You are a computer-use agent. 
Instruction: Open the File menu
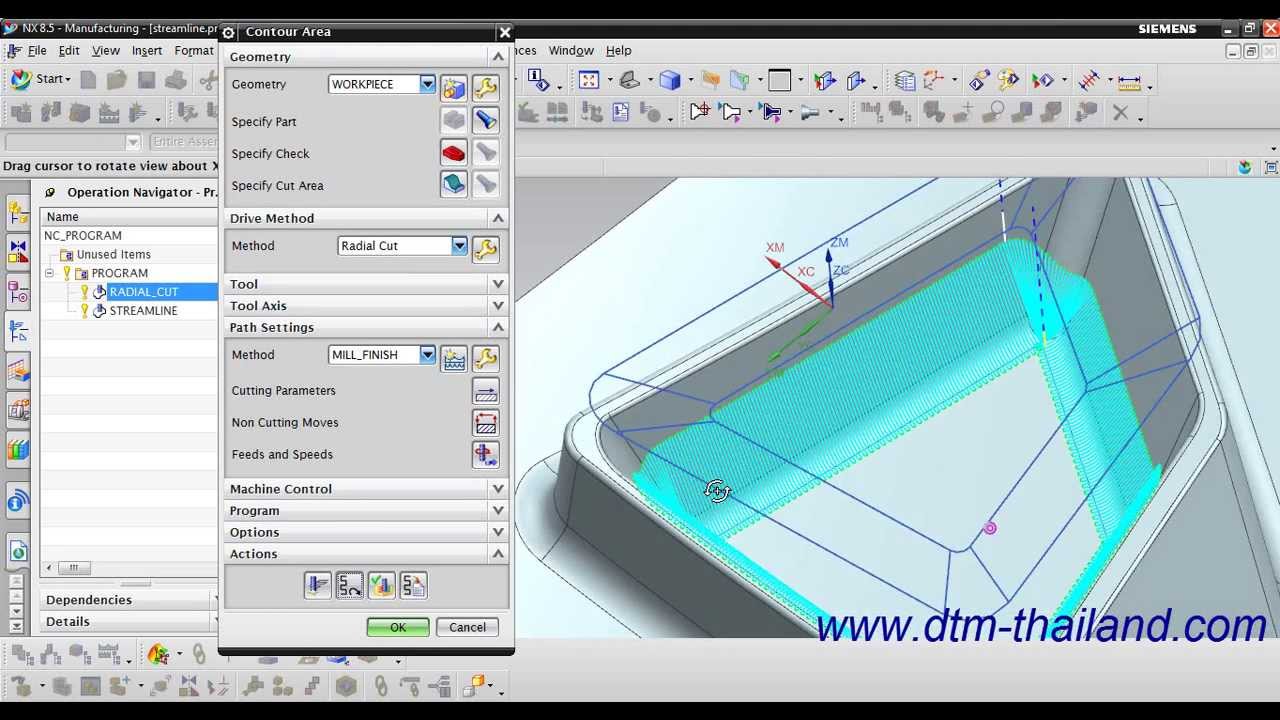point(37,50)
